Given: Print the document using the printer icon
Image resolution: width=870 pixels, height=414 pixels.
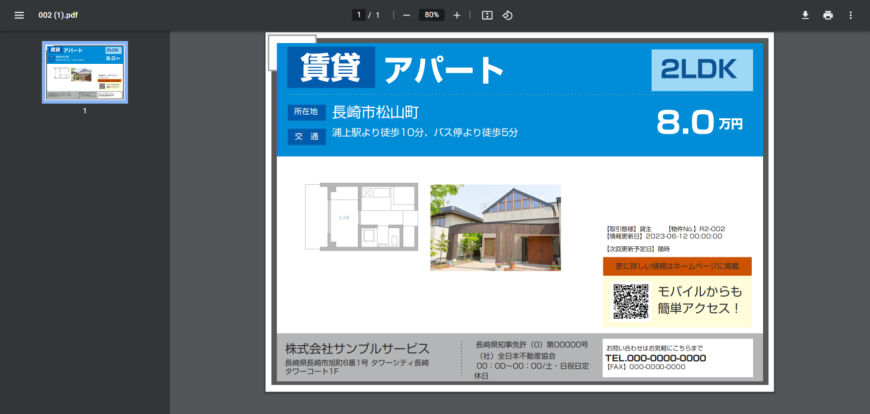Looking at the screenshot, I should coord(828,15).
